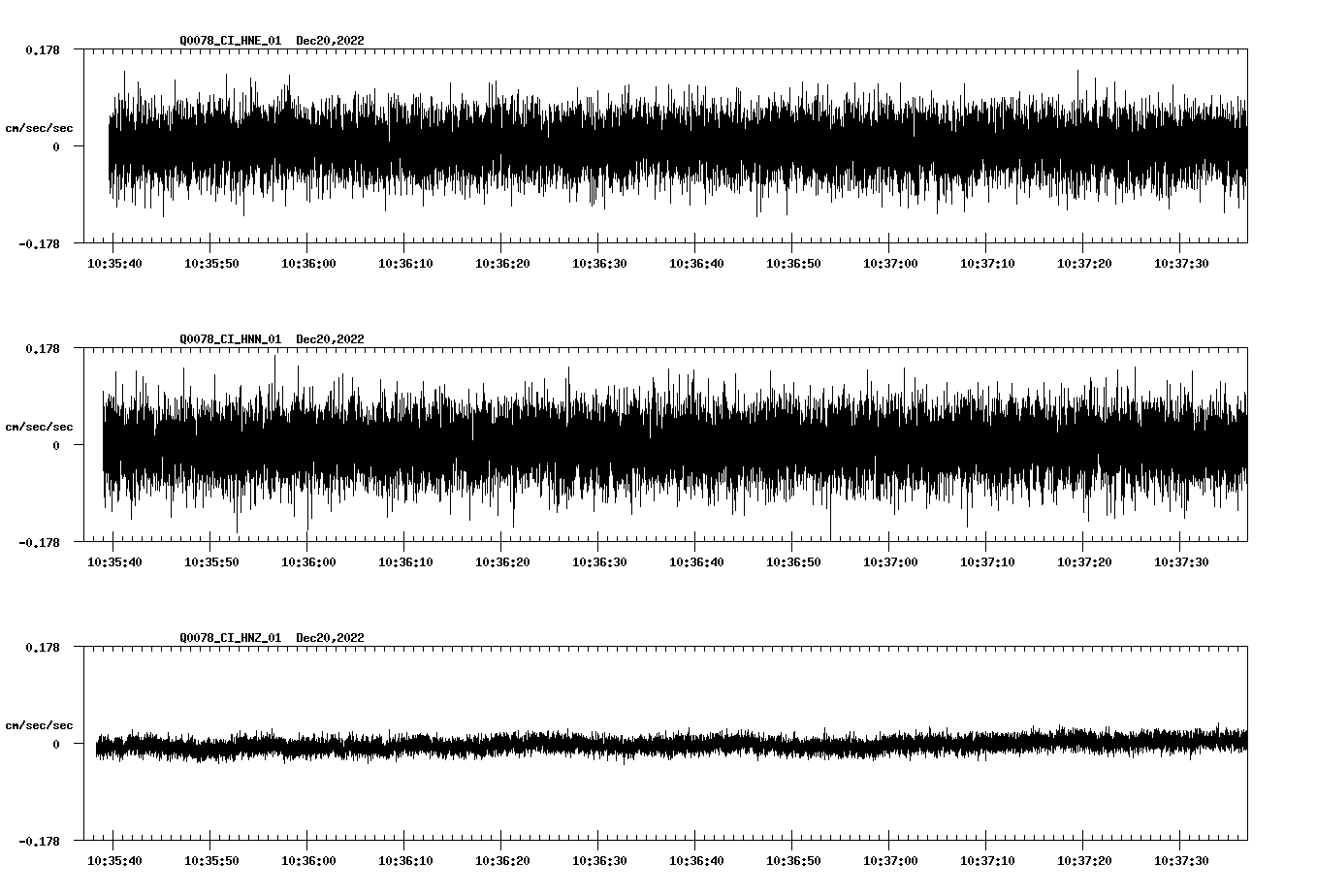
Task: Click the HNE east-component waveform trace
Action: 678,145
